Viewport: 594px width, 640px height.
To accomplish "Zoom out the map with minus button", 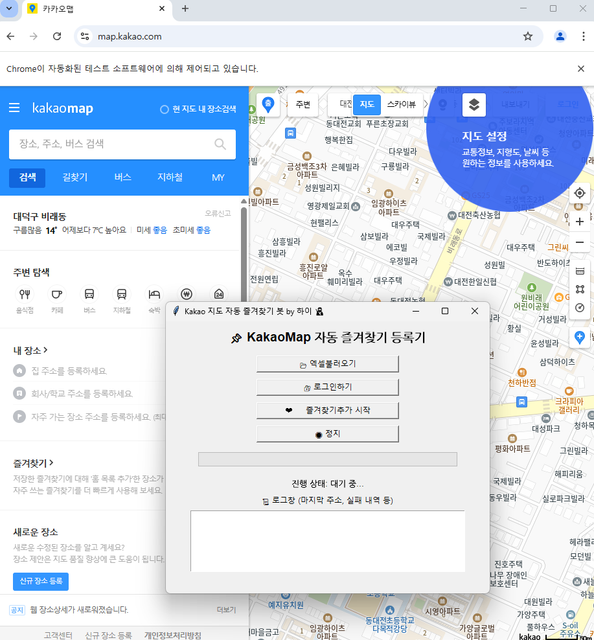I will [579, 242].
